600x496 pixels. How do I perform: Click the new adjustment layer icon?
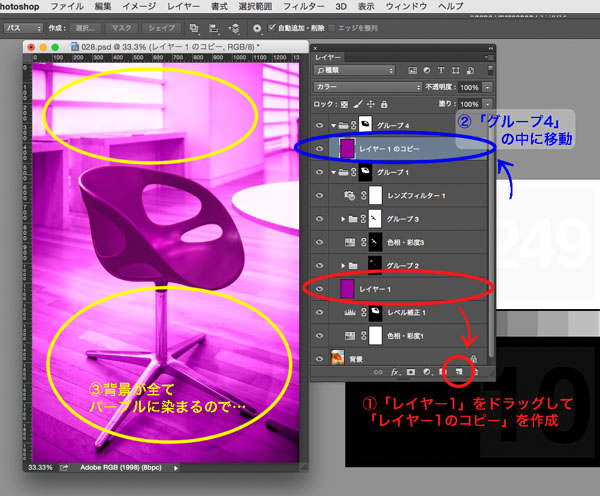pyautogui.click(x=428, y=371)
